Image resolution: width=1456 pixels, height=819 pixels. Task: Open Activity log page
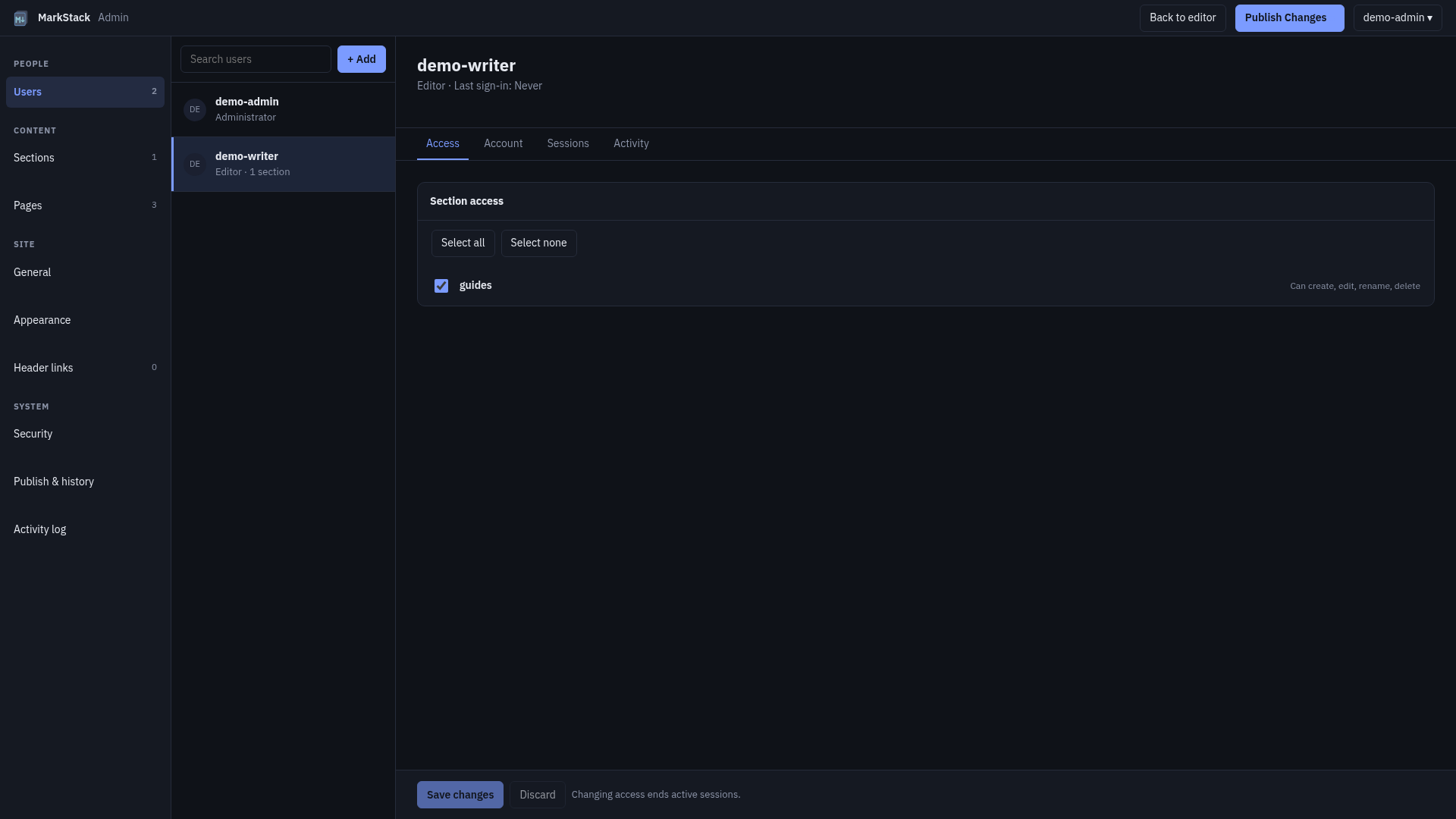(x=85, y=529)
